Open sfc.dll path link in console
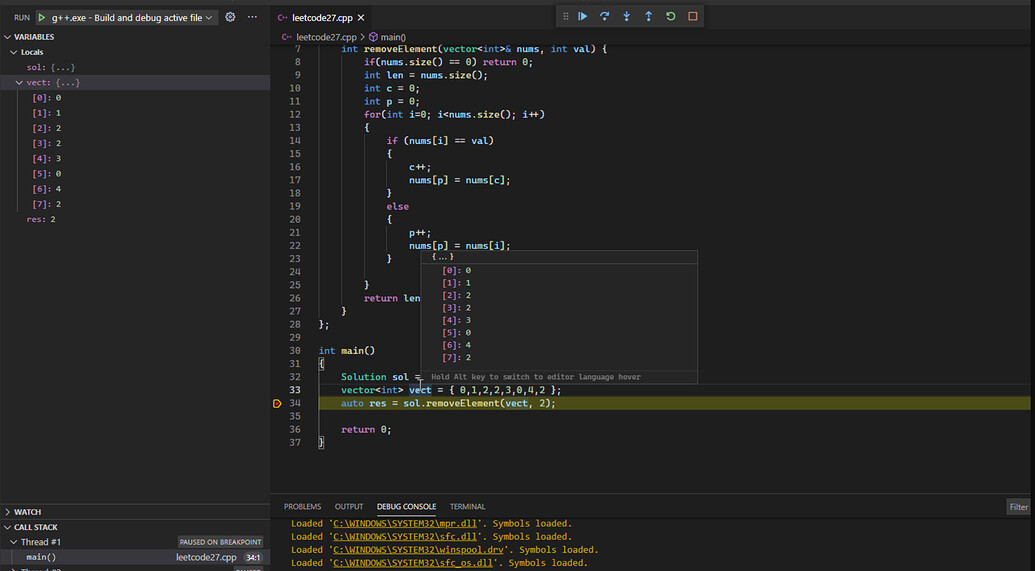Screen dimensions: 1035x571 coord(405,537)
